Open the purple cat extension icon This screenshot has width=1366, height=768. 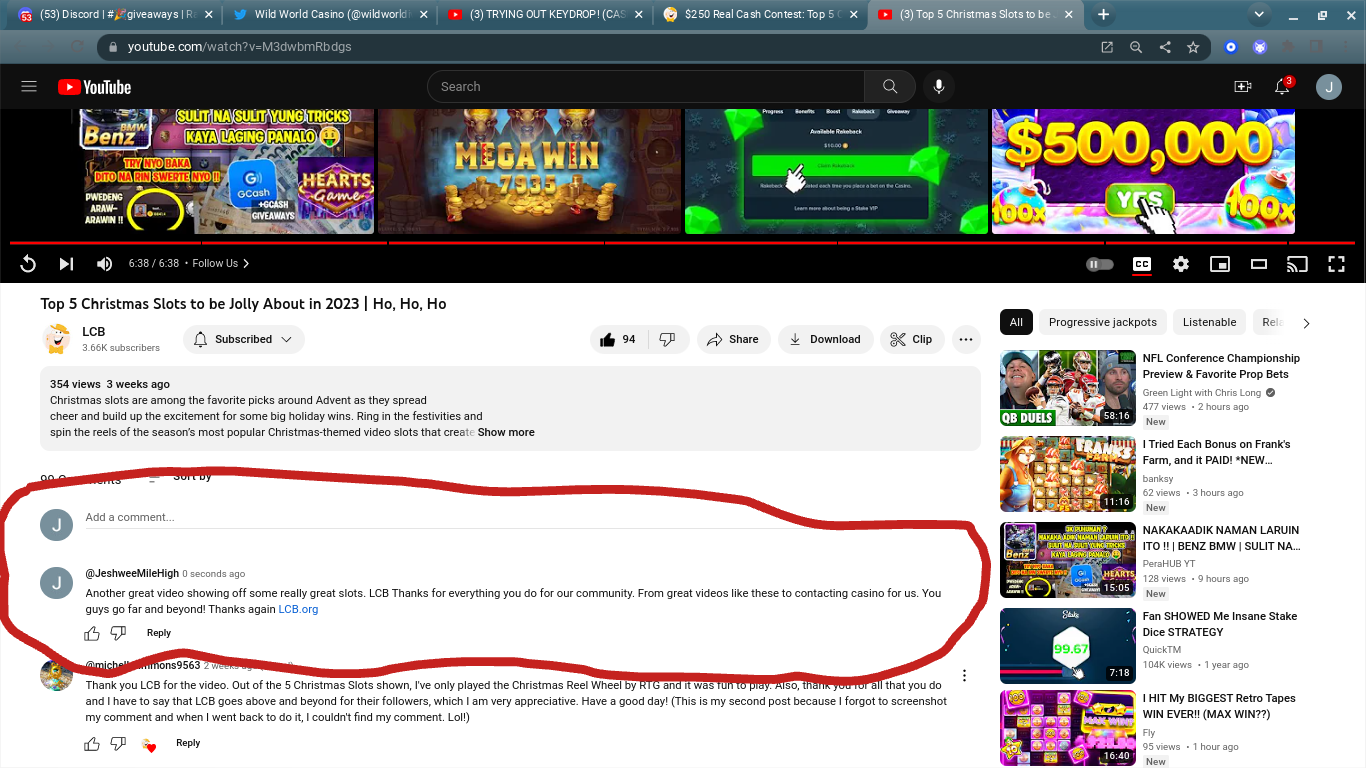[1260, 47]
